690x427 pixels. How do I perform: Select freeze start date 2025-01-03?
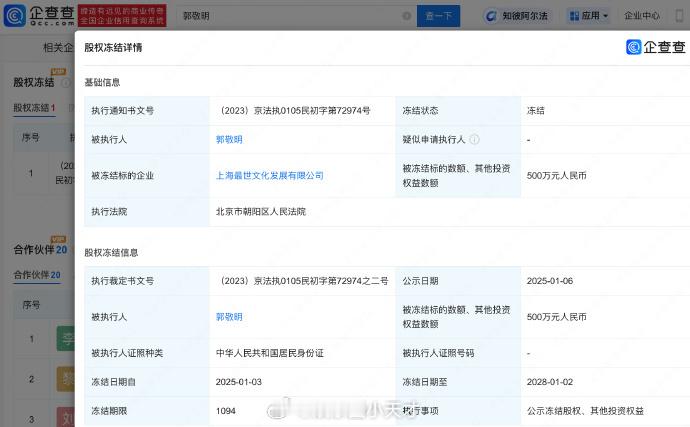(239, 382)
